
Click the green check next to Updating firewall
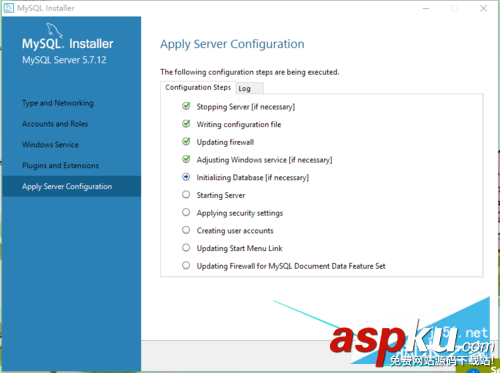tap(186, 141)
